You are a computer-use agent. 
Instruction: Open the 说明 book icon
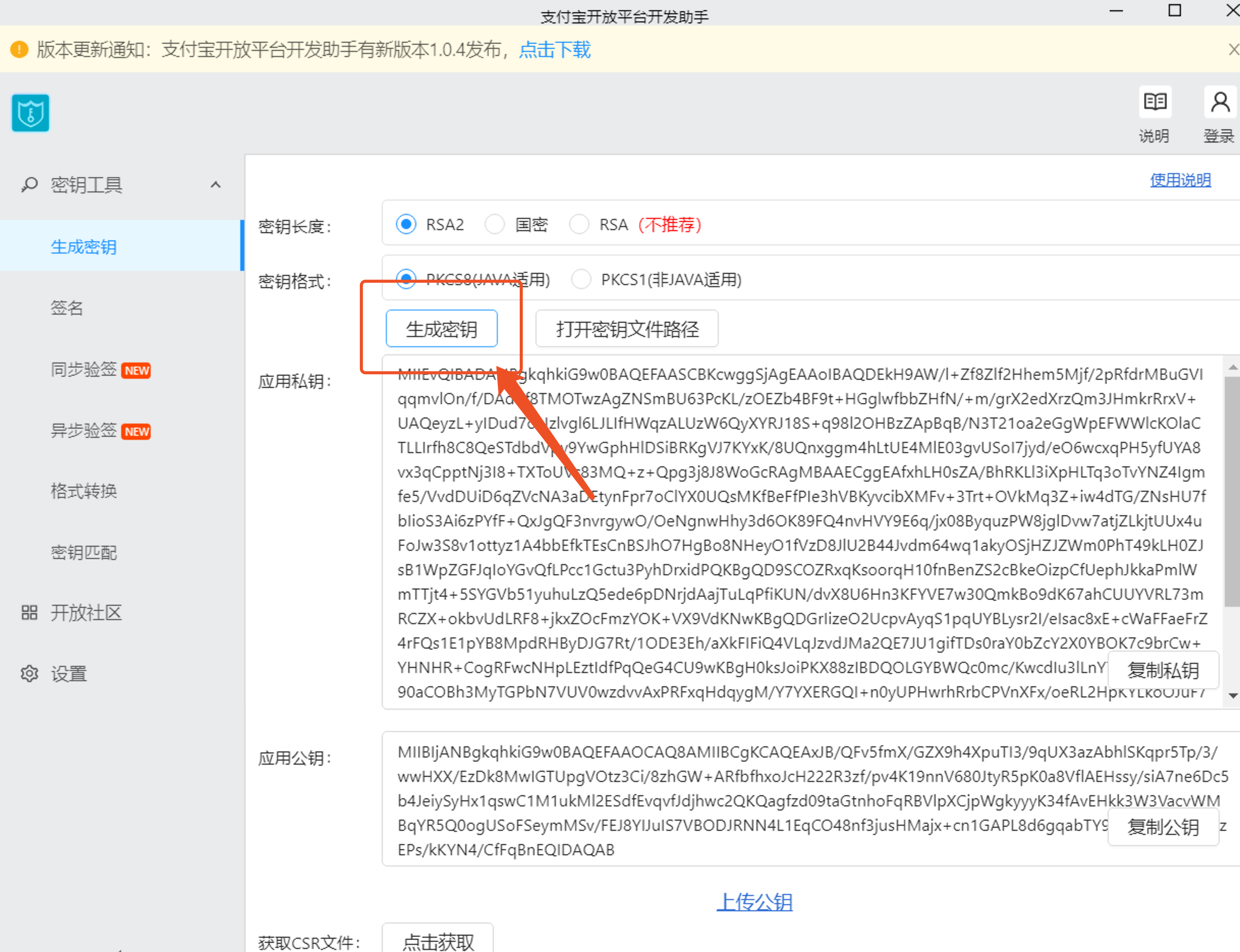pos(1154,102)
